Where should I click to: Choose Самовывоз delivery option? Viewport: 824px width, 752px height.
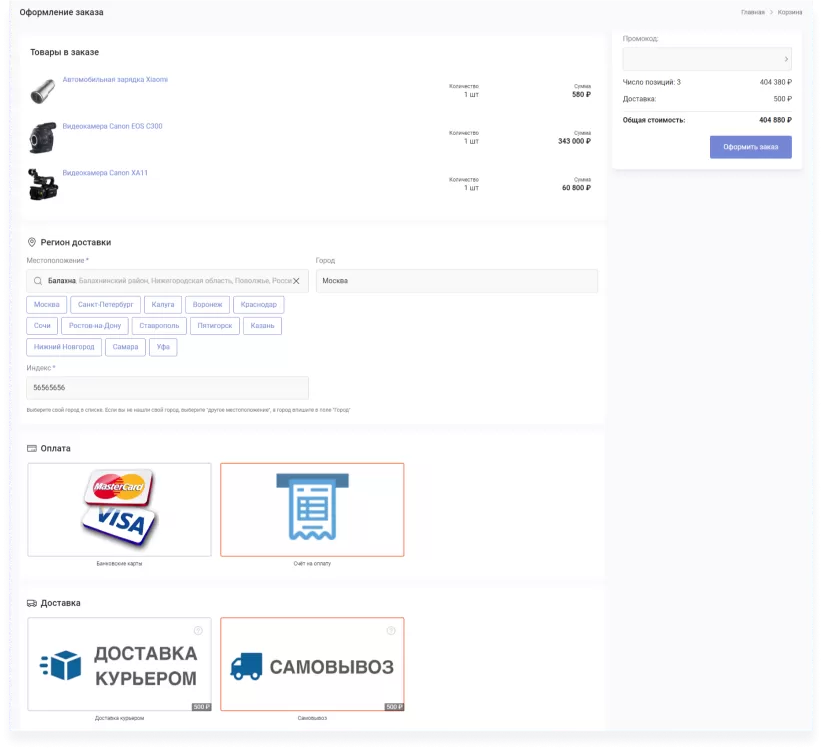[x=312, y=664]
